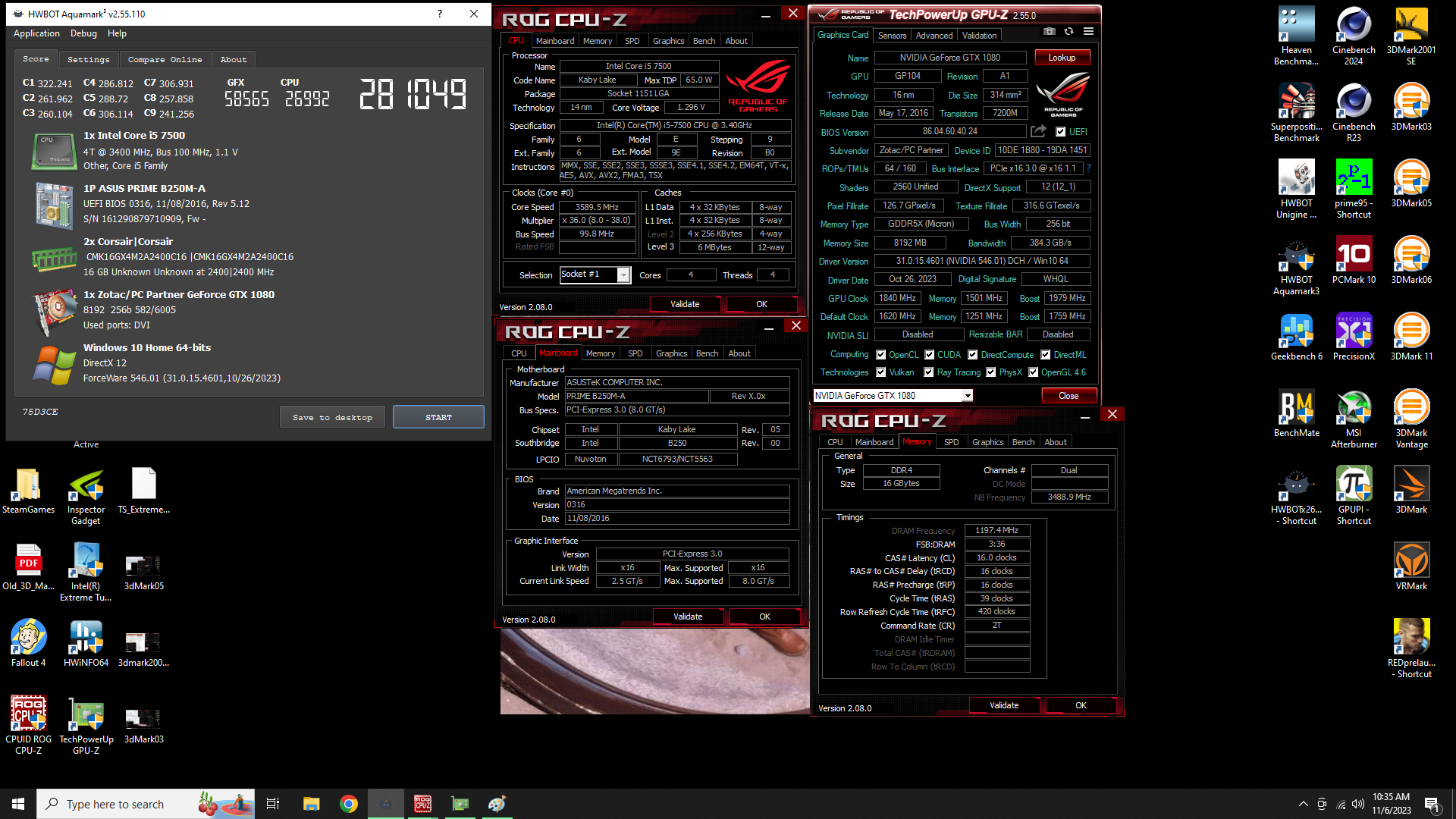Open Bench tab in top CPU-Z window
The image size is (1456, 819).
tap(704, 41)
